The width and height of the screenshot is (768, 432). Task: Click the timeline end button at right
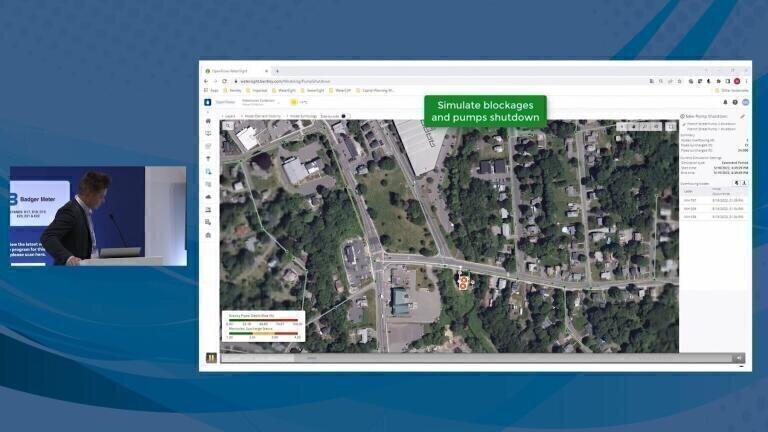pos(739,359)
